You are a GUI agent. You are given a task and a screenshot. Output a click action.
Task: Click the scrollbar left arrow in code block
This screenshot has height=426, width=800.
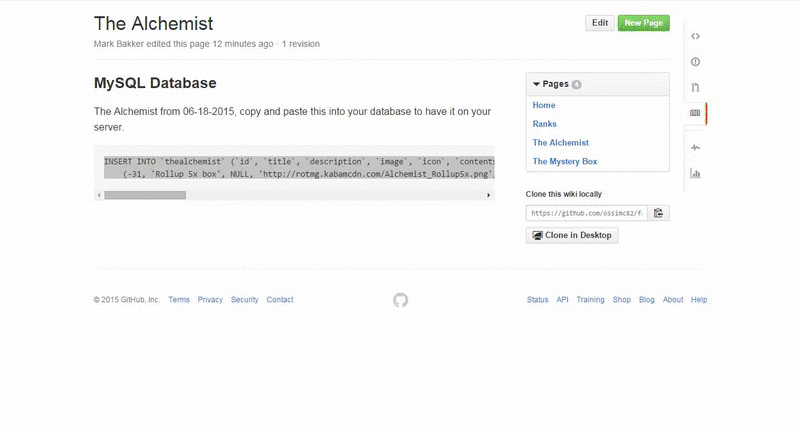[x=99, y=195]
